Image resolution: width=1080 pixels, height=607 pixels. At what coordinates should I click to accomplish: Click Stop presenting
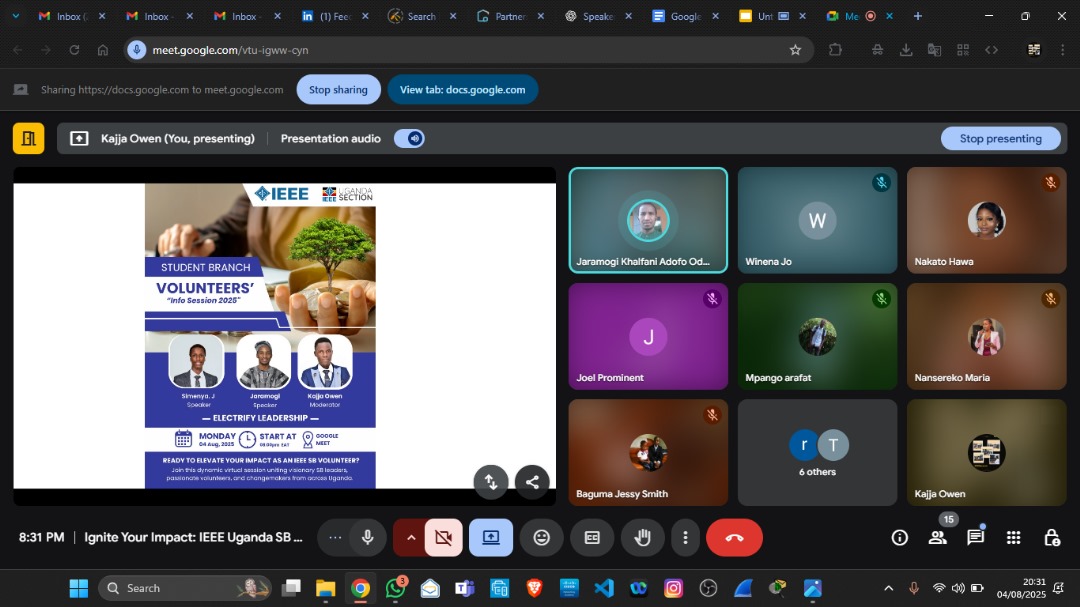click(1001, 138)
